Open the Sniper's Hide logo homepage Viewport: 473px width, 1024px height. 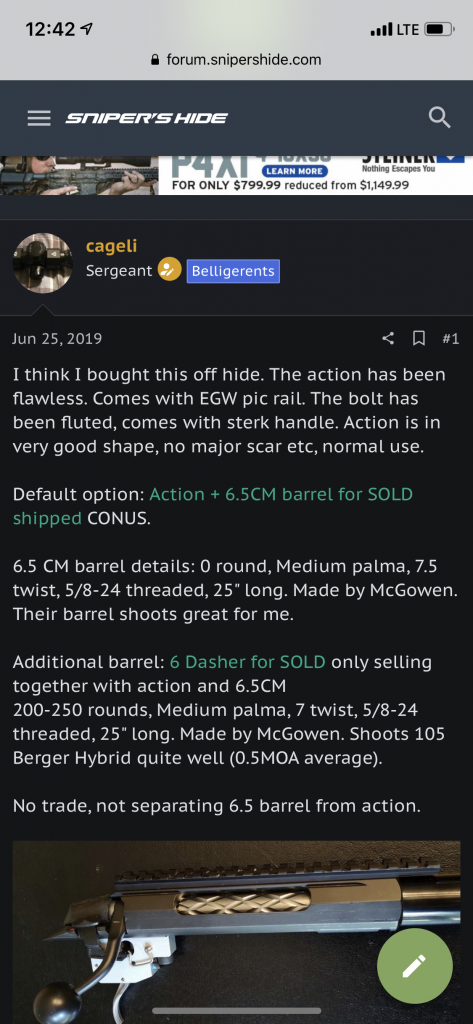146,118
